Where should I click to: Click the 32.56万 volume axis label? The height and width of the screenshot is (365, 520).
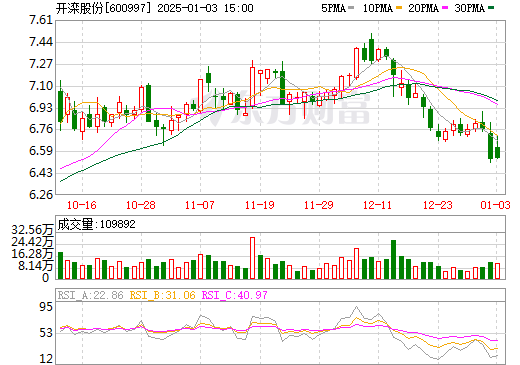pyautogui.click(x=32, y=230)
